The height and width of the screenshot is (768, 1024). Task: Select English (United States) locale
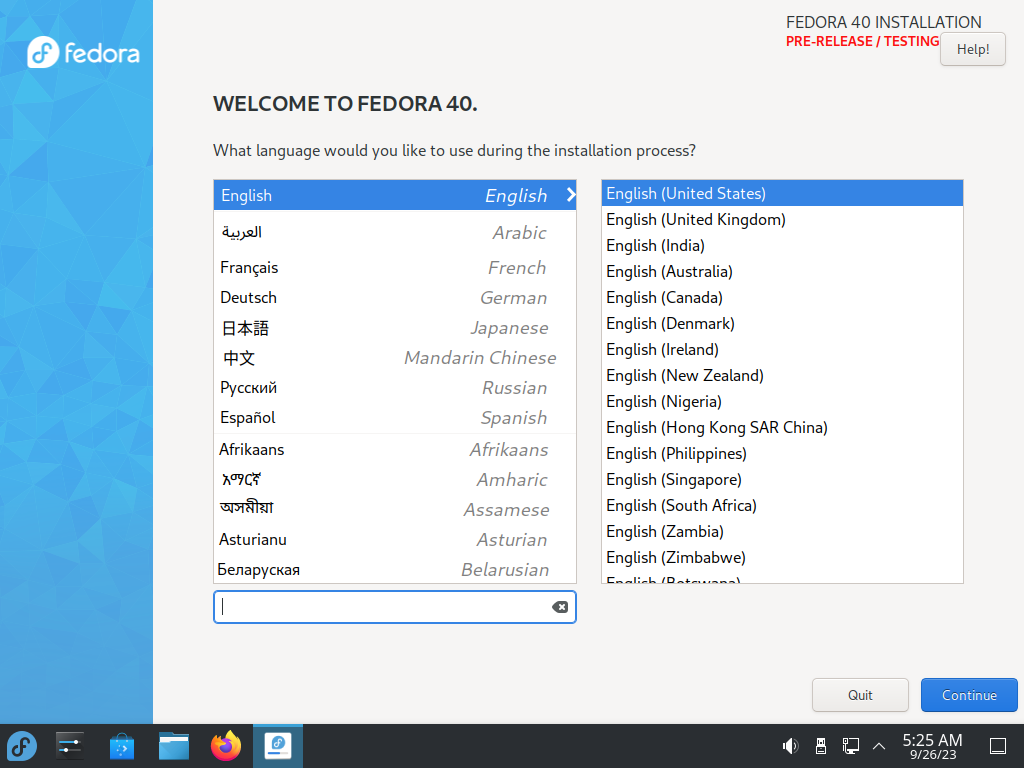(782, 193)
